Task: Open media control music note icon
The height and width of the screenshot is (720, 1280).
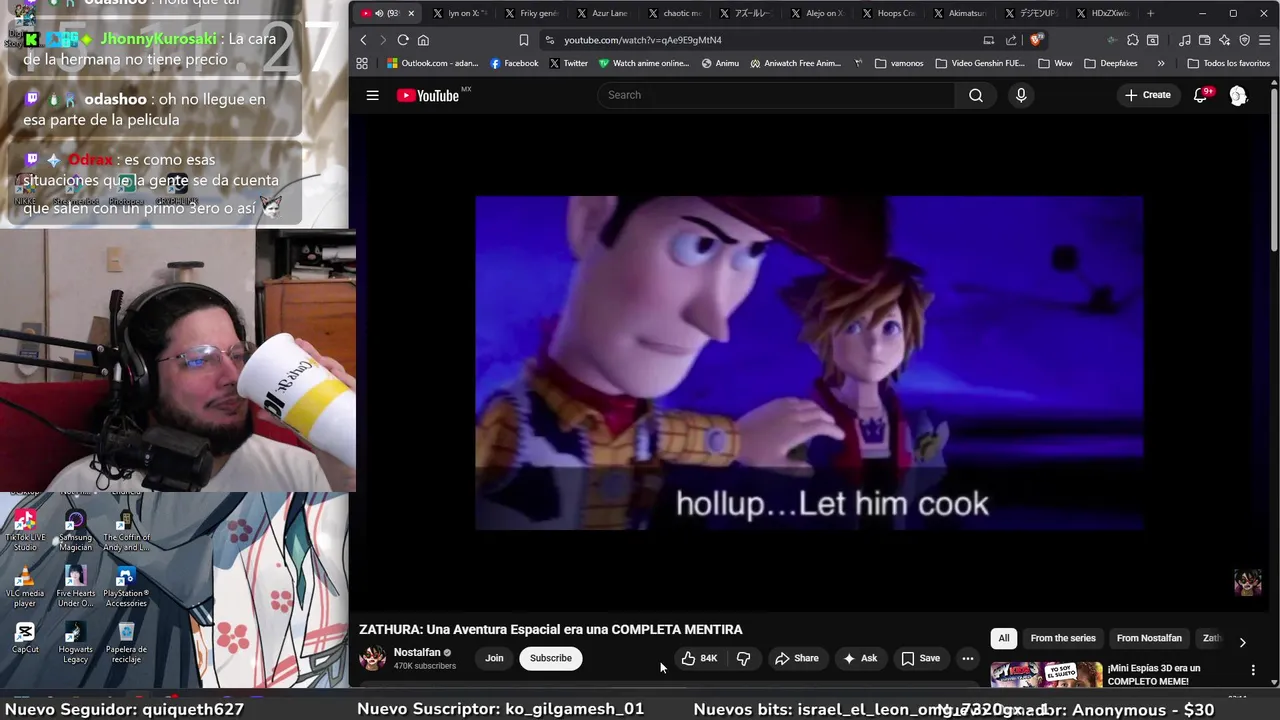Action: coord(1184,40)
